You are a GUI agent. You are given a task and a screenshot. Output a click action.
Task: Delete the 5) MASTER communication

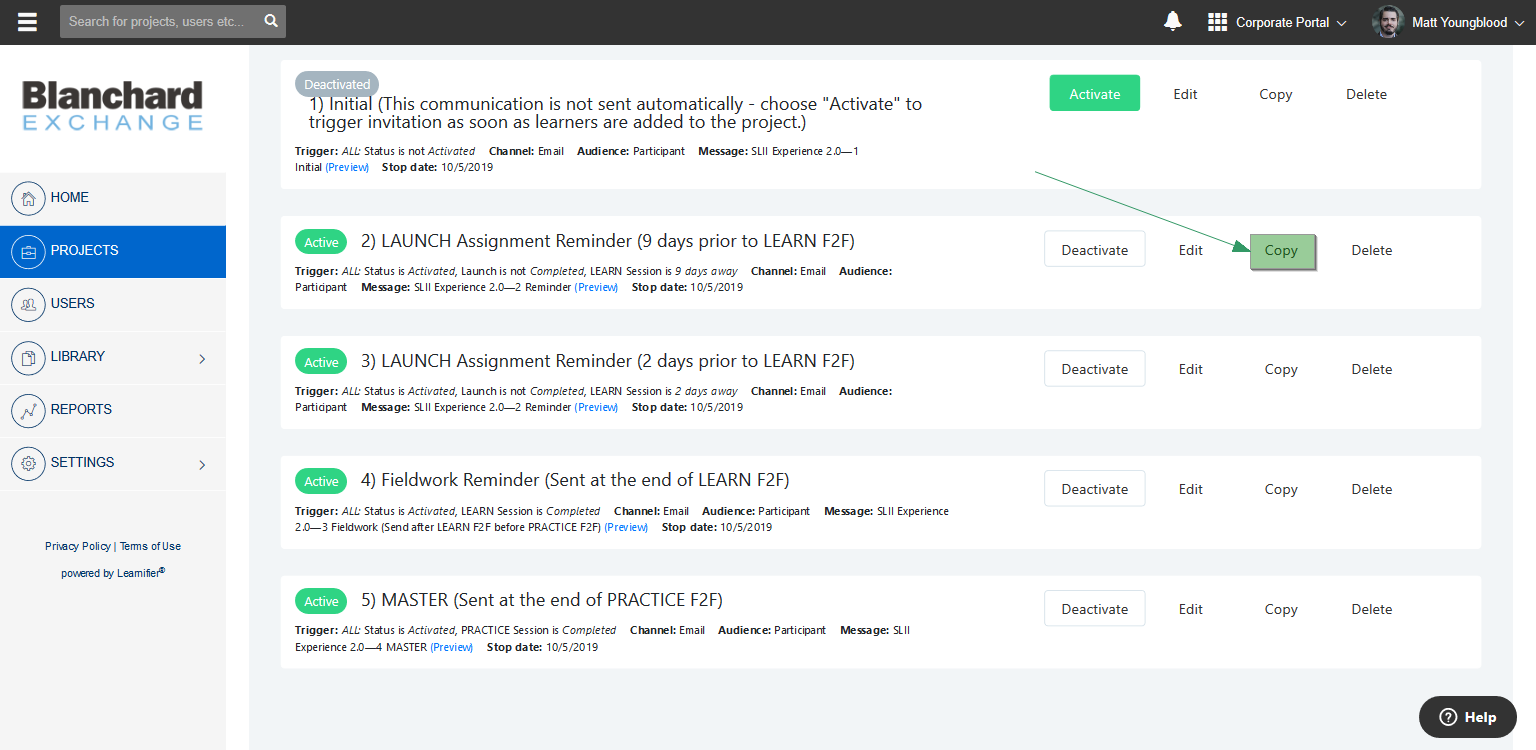click(1371, 609)
